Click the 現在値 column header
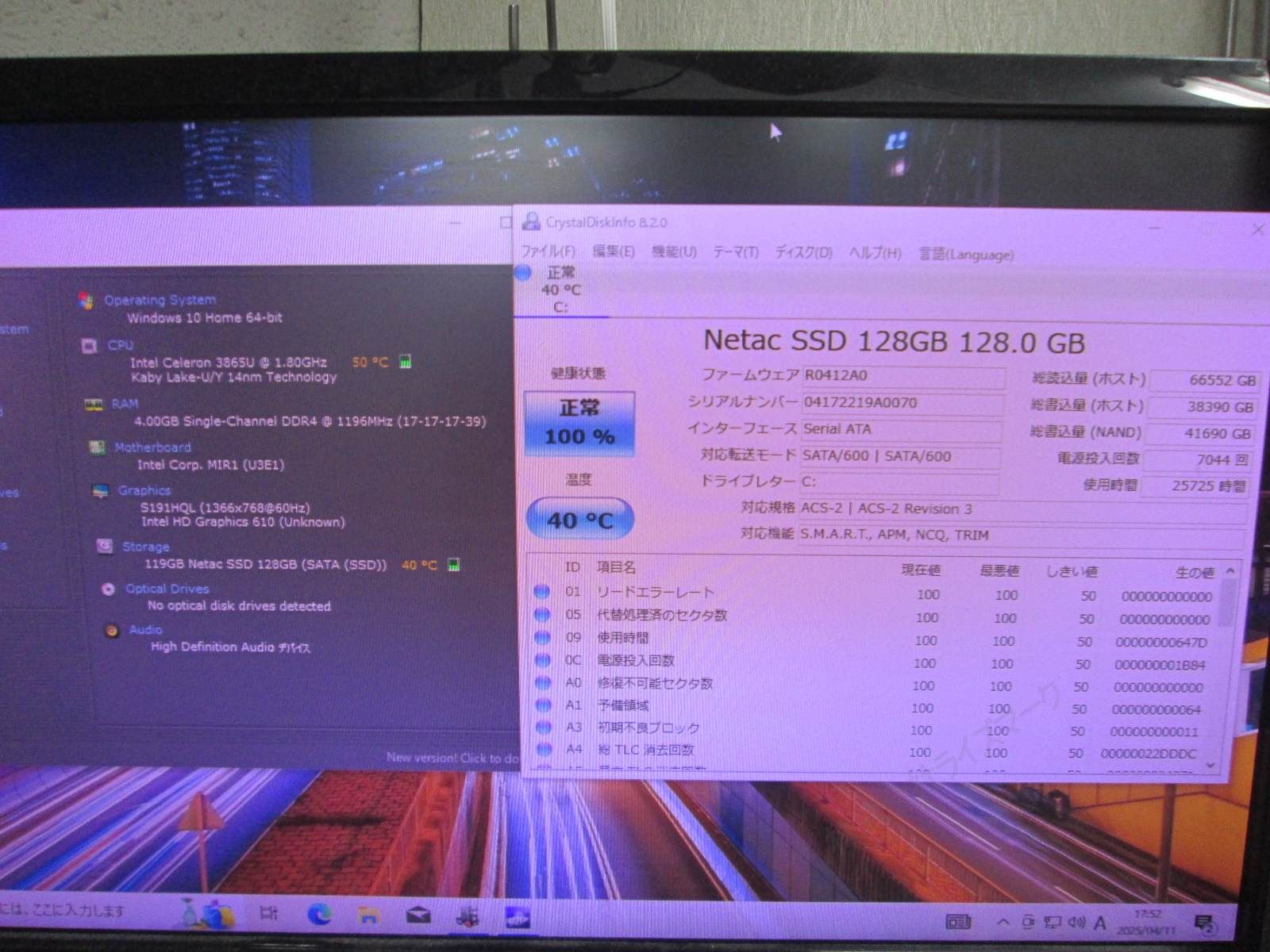Screen dimensions: 1270x952 921,570
